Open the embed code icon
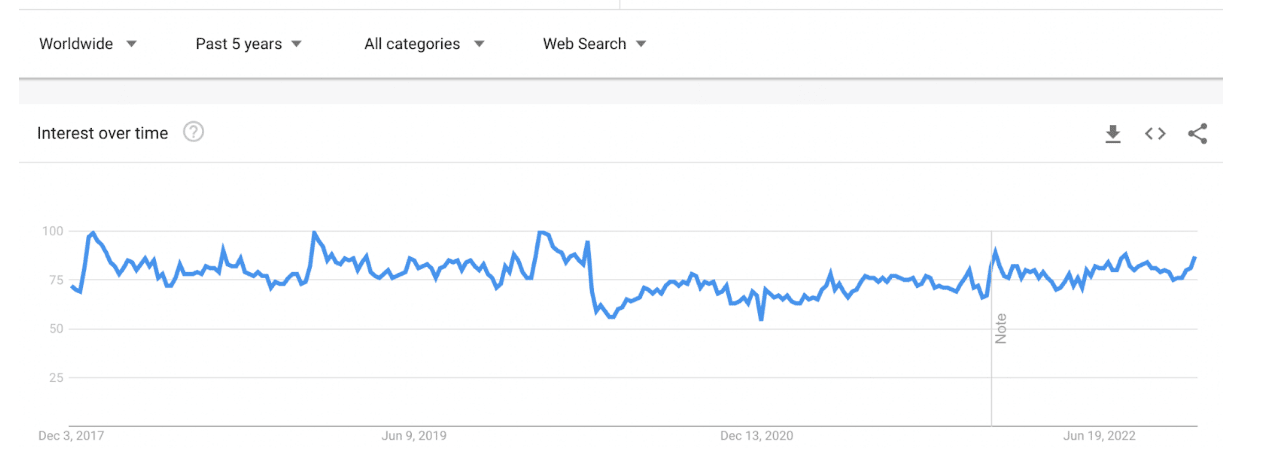The image size is (1267, 473). pos(1155,134)
